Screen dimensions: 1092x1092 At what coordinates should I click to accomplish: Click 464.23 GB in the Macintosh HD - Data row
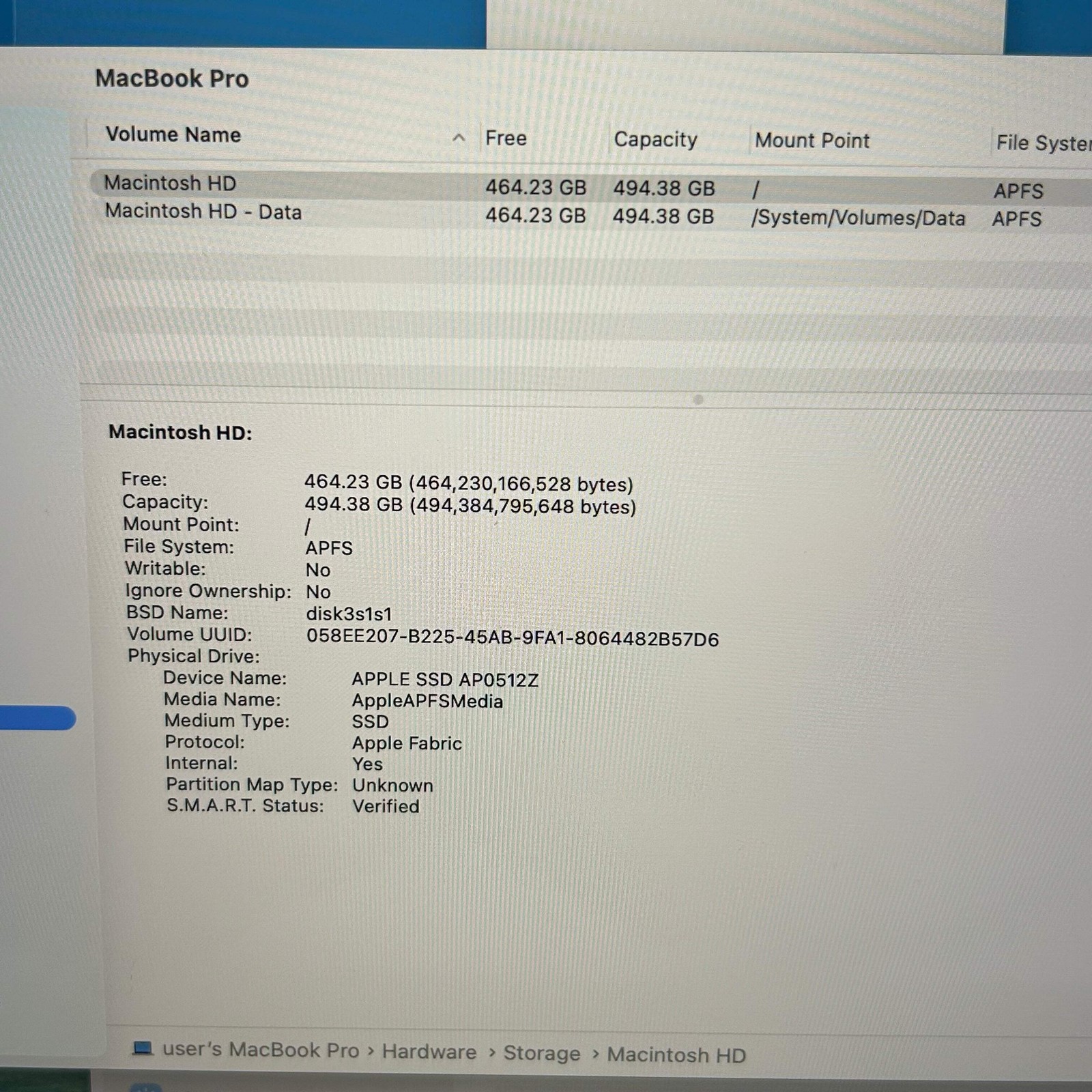[536, 215]
